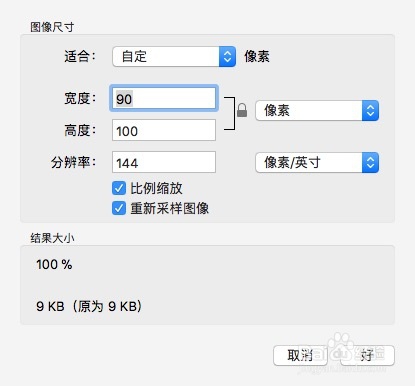The height and width of the screenshot is (386, 415).
Task: Confirm with the 好 button
Action: coord(367,355)
